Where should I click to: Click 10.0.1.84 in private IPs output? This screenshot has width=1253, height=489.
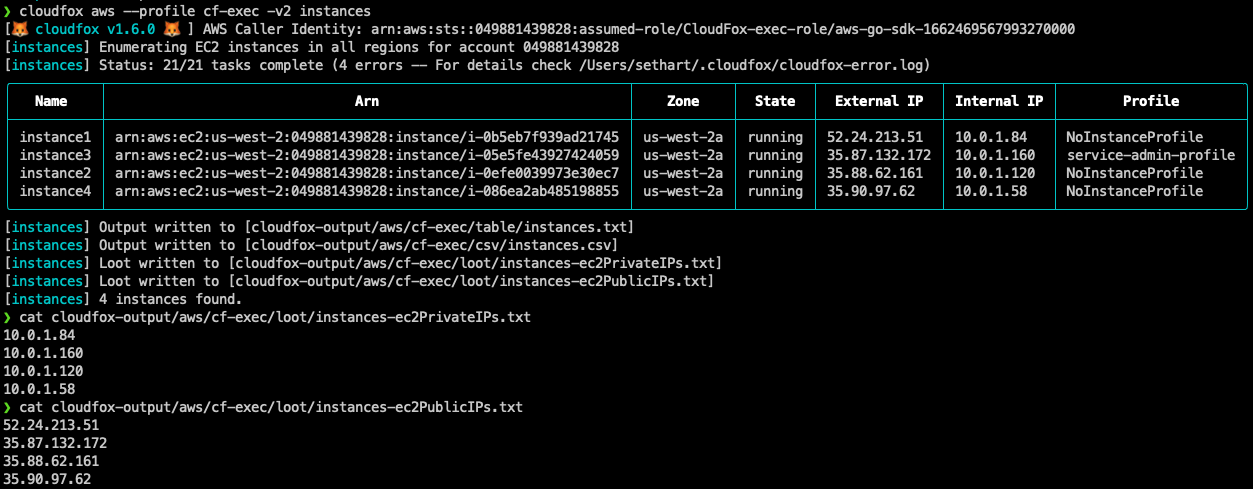40,335
